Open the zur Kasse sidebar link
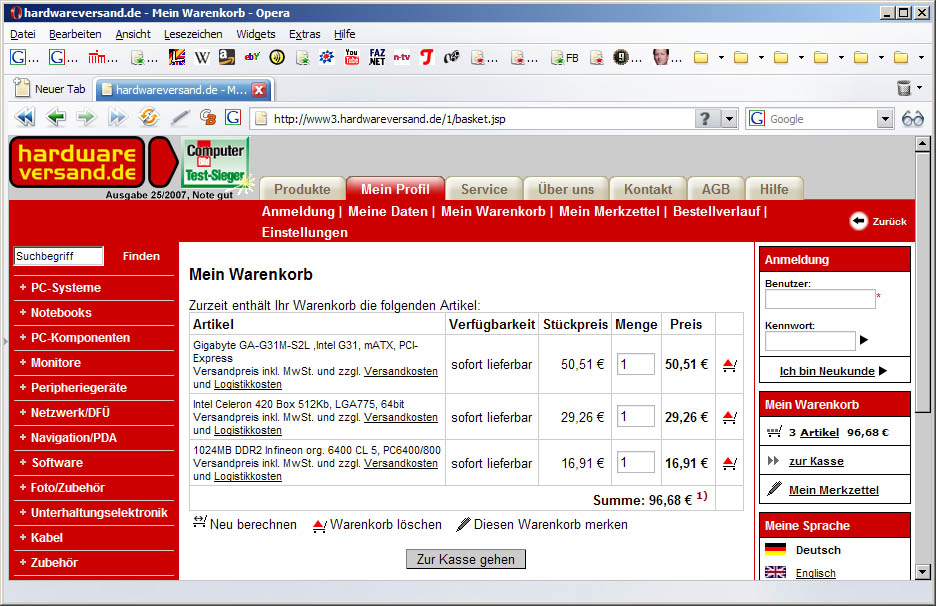This screenshot has height=606, width=936. tap(816, 461)
